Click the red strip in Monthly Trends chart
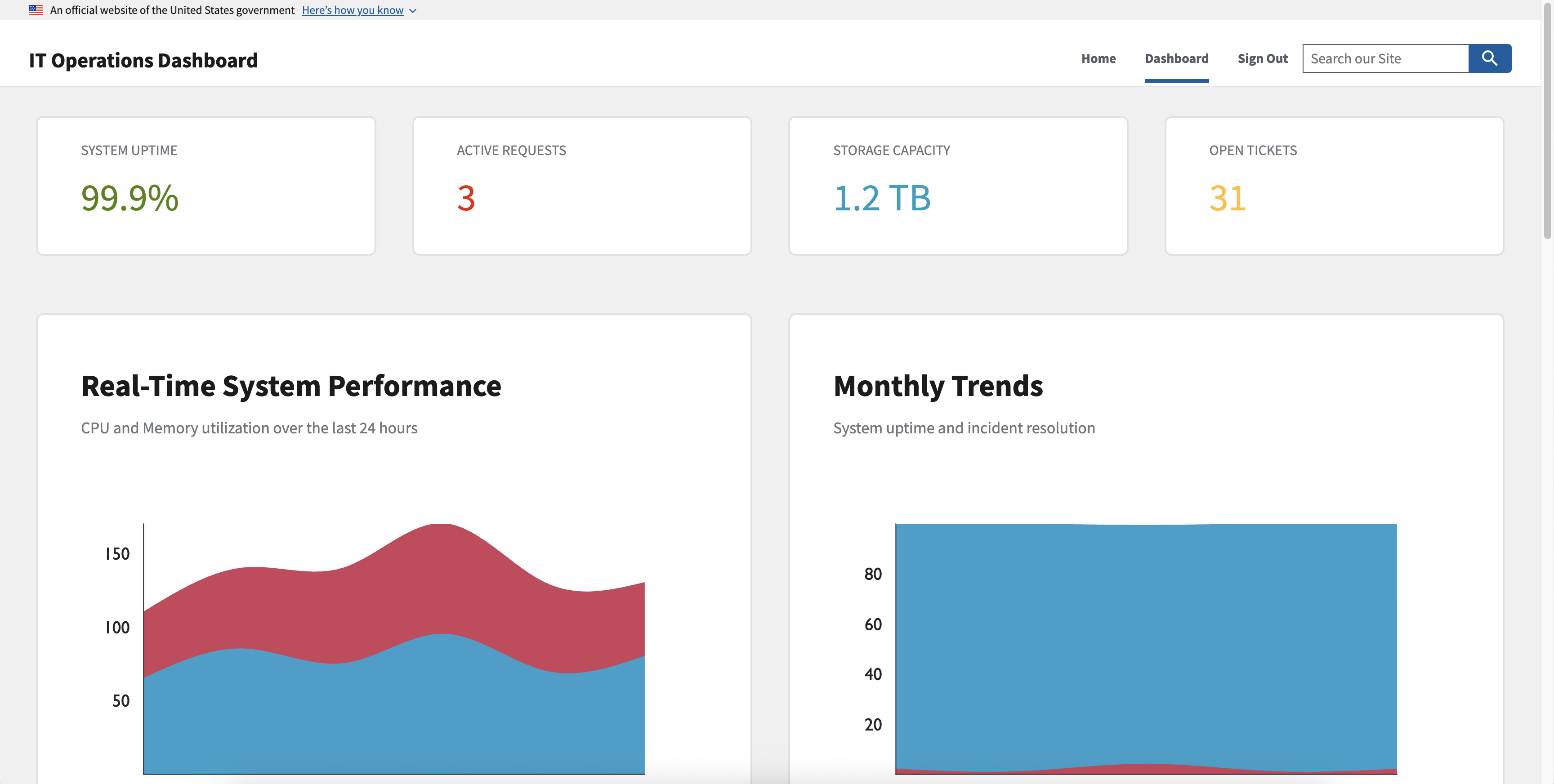1554x784 pixels. (x=1146, y=769)
